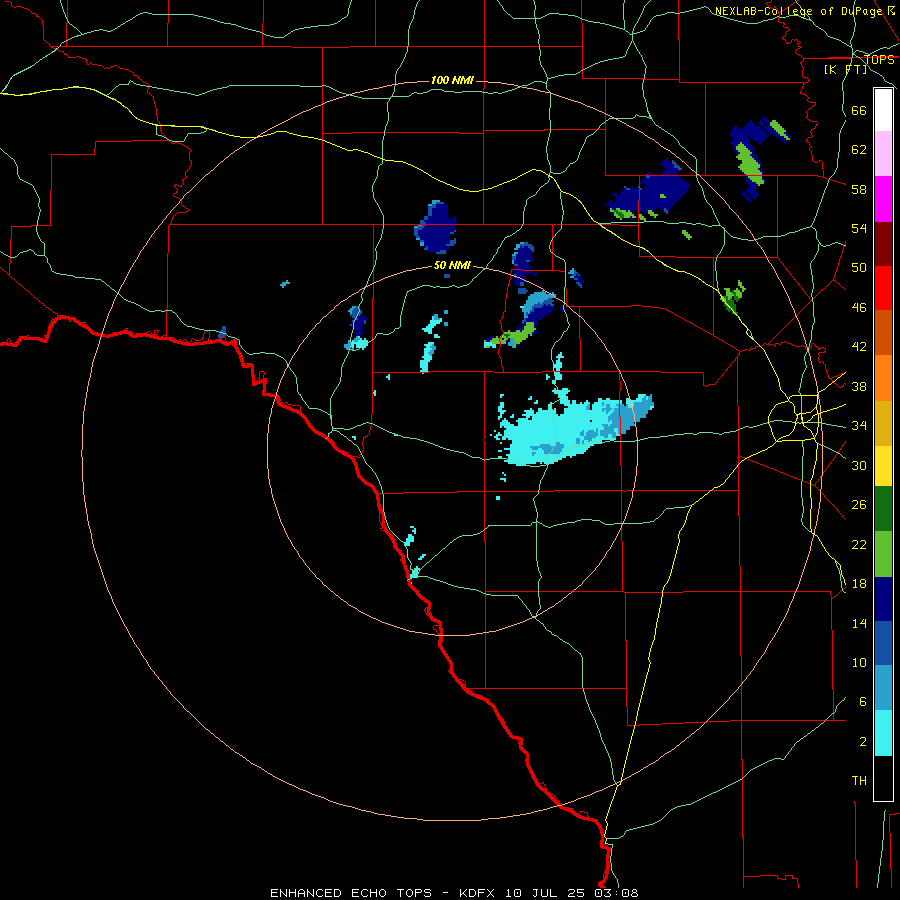Click the TOPS legend title
Image resolution: width=900 pixels, height=900 pixels.
coord(879,60)
